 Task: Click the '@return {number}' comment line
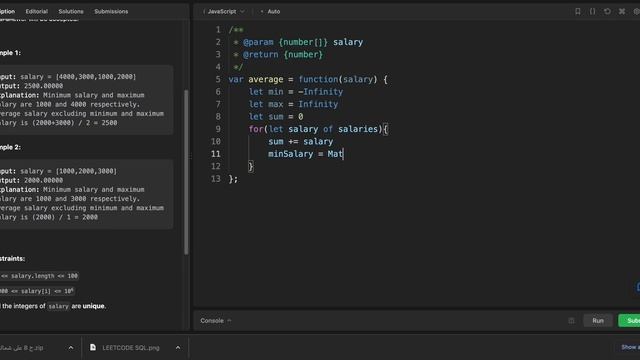[278, 54]
